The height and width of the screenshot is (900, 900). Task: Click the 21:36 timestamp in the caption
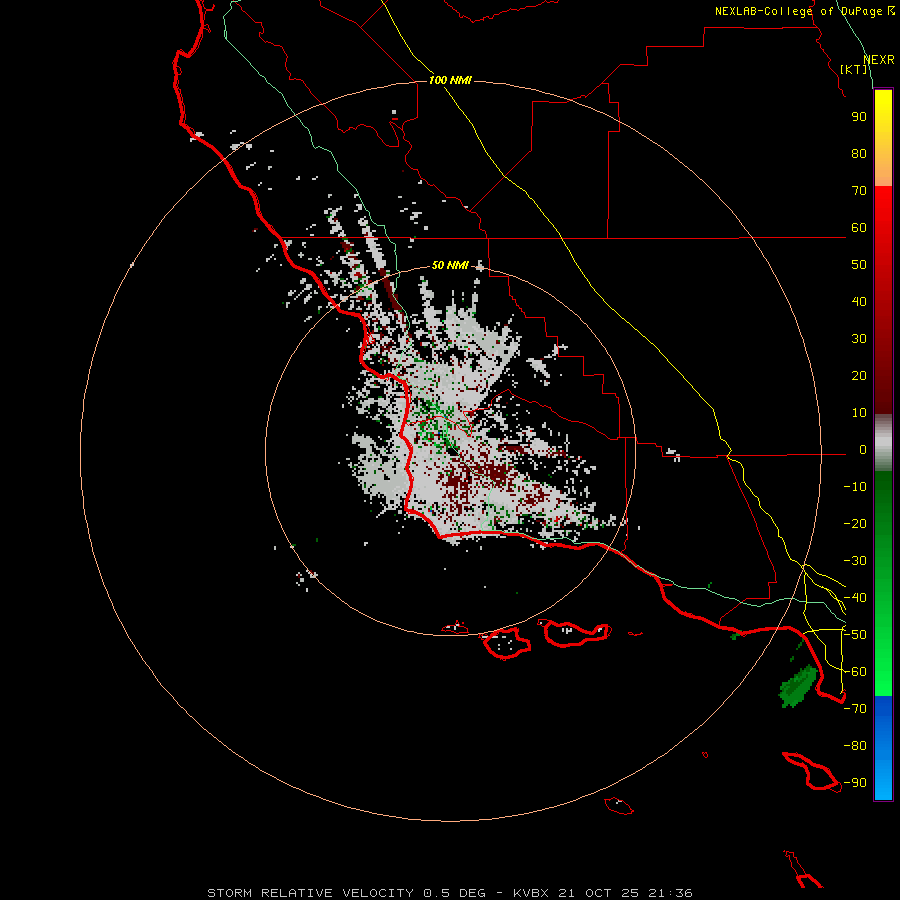pyautogui.click(x=670, y=893)
